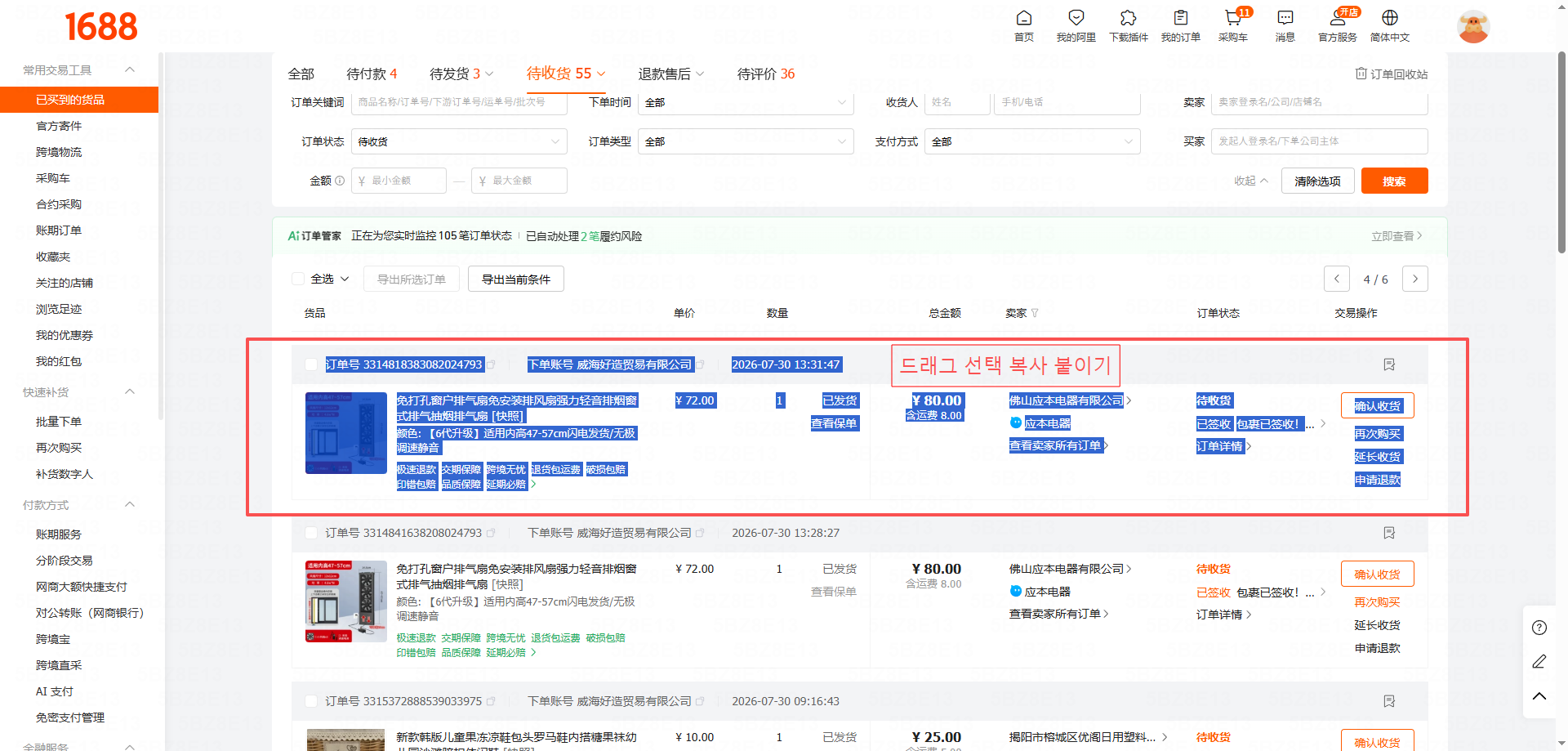Click the 首页 home icon
Image resolution: width=1568 pixels, height=751 pixels.
point(1024,18)
